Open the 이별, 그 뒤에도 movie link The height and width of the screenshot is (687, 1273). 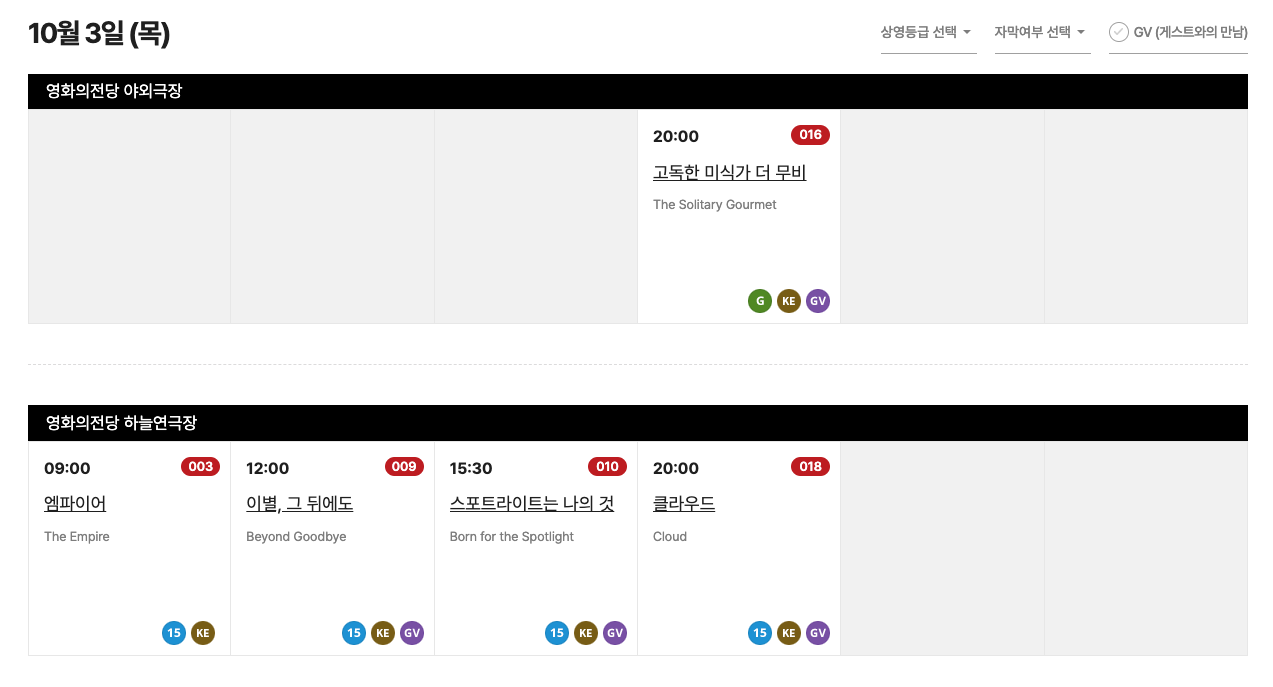(x=299, y=504)
